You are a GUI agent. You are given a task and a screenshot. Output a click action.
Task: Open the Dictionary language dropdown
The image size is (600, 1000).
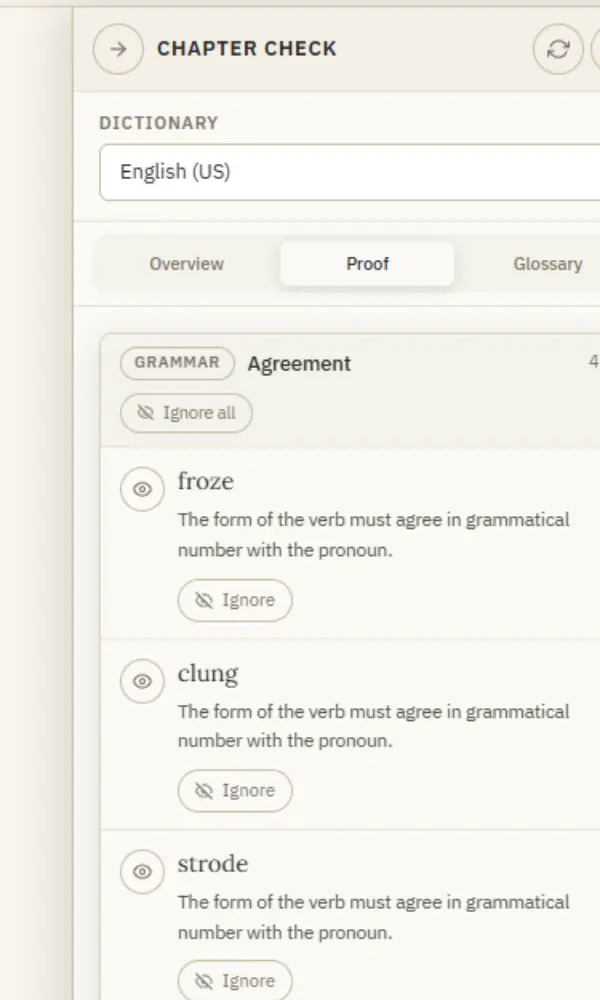pos(349,172)
